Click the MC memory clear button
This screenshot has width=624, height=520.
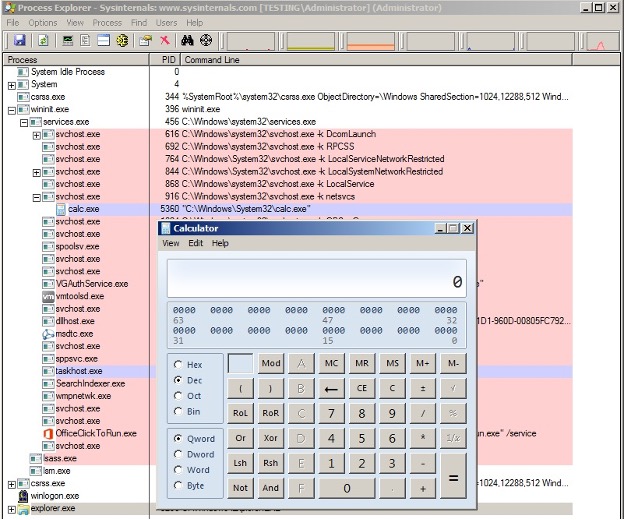click(332, 363)
